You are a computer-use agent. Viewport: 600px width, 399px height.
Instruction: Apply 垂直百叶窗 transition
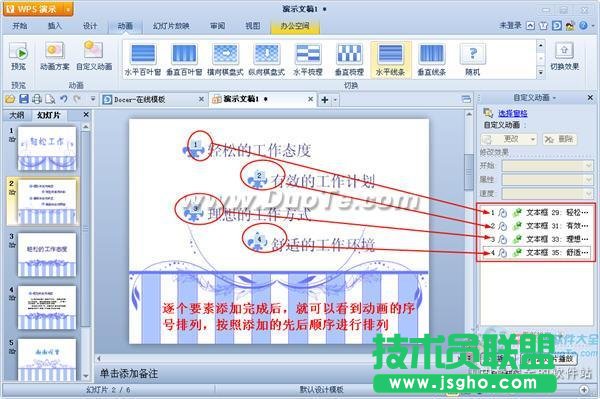pyautogui.click(x=184, y=59)
